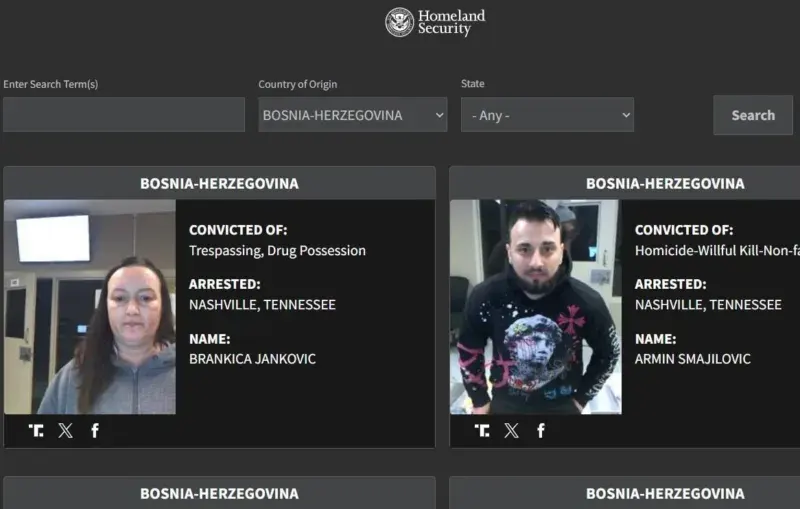The image size is (800, 509).
Task: Click the 'State' field label
Action: click(472, 84)
